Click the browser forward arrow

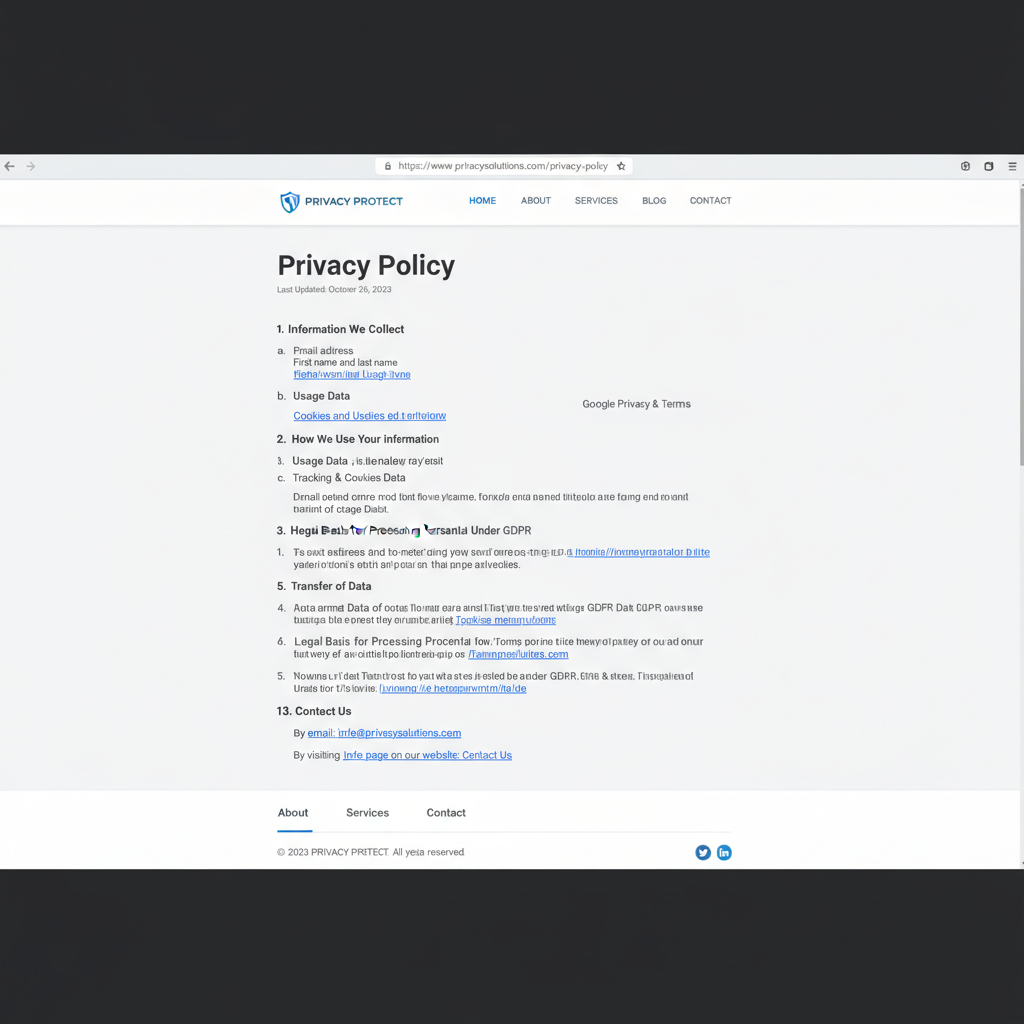tap(31, 166)
